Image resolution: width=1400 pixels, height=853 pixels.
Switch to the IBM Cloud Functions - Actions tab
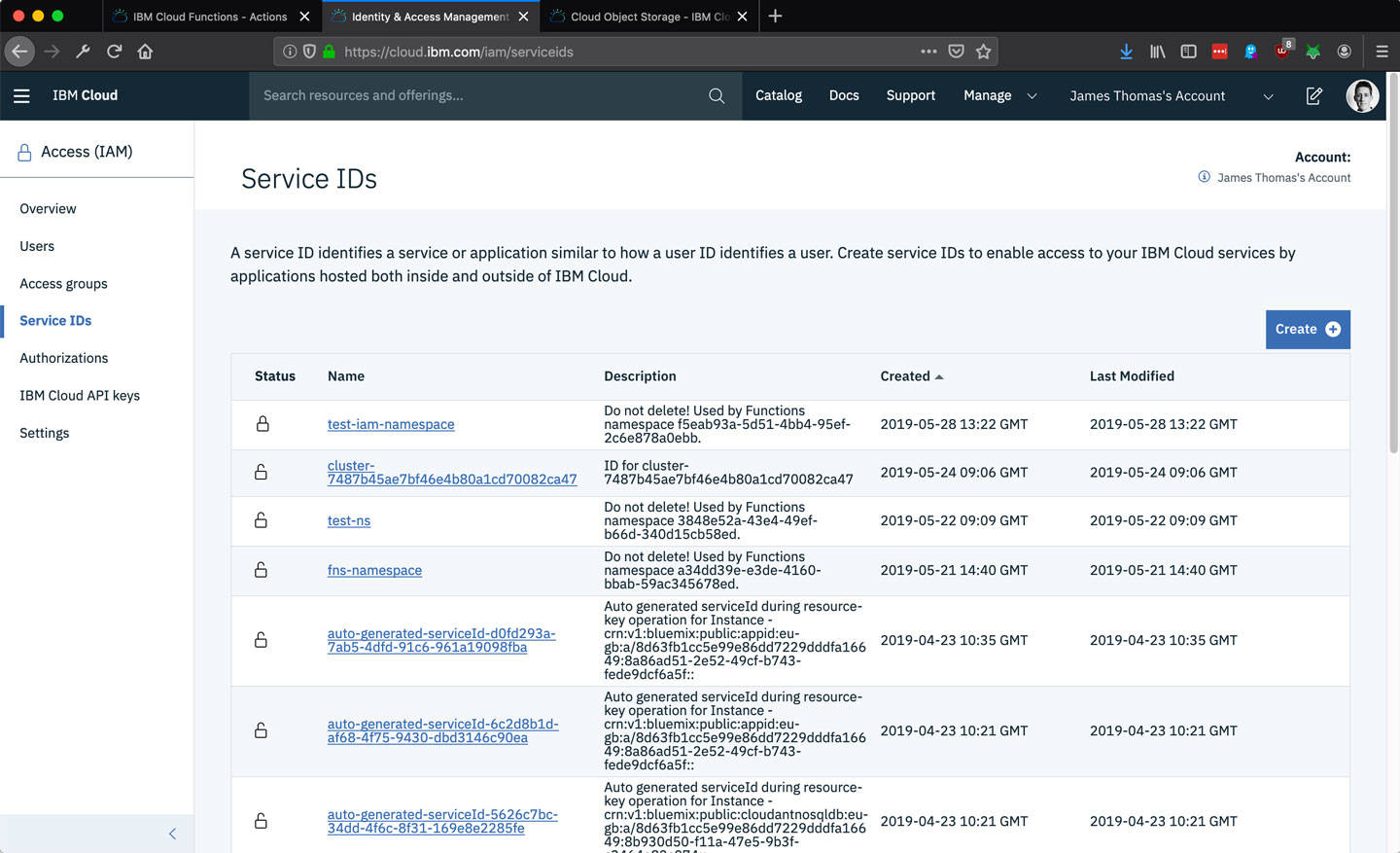pos(209,17)
